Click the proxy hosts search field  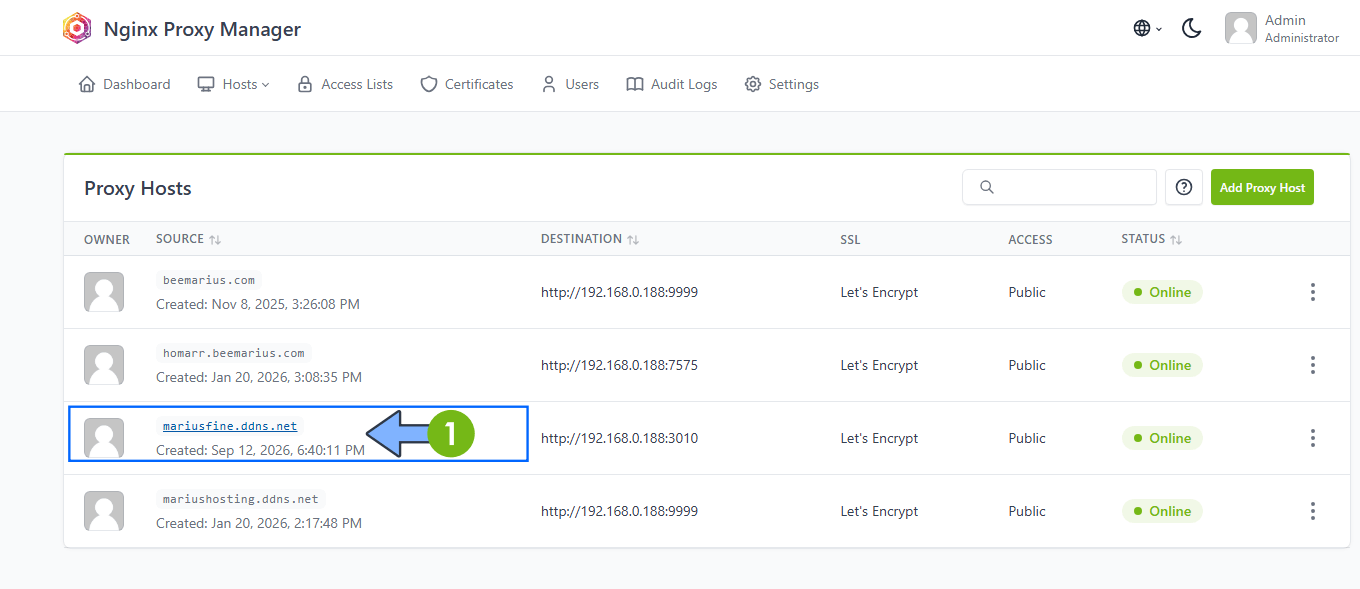pos(1059,187)
